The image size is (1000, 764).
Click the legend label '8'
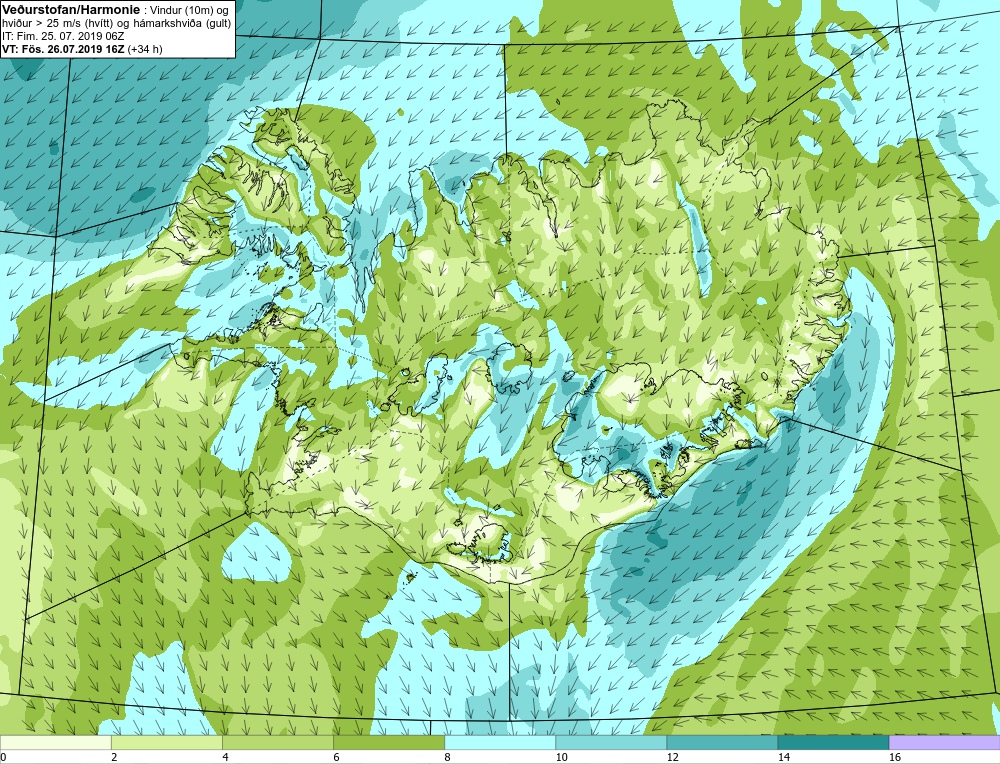pyautogui.click(x=448, y=757)
